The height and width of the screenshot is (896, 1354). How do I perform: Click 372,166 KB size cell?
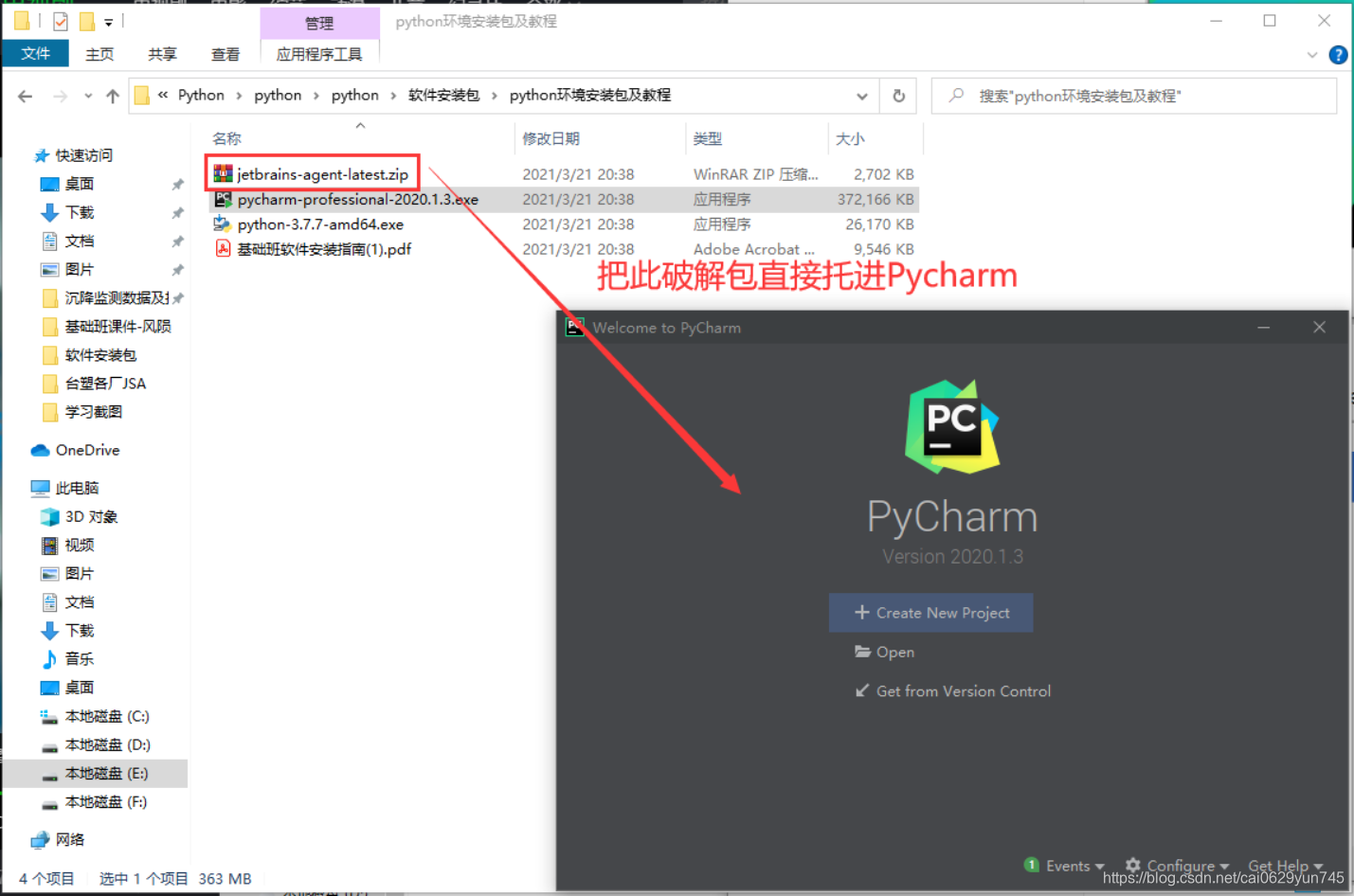pos(876,199)
